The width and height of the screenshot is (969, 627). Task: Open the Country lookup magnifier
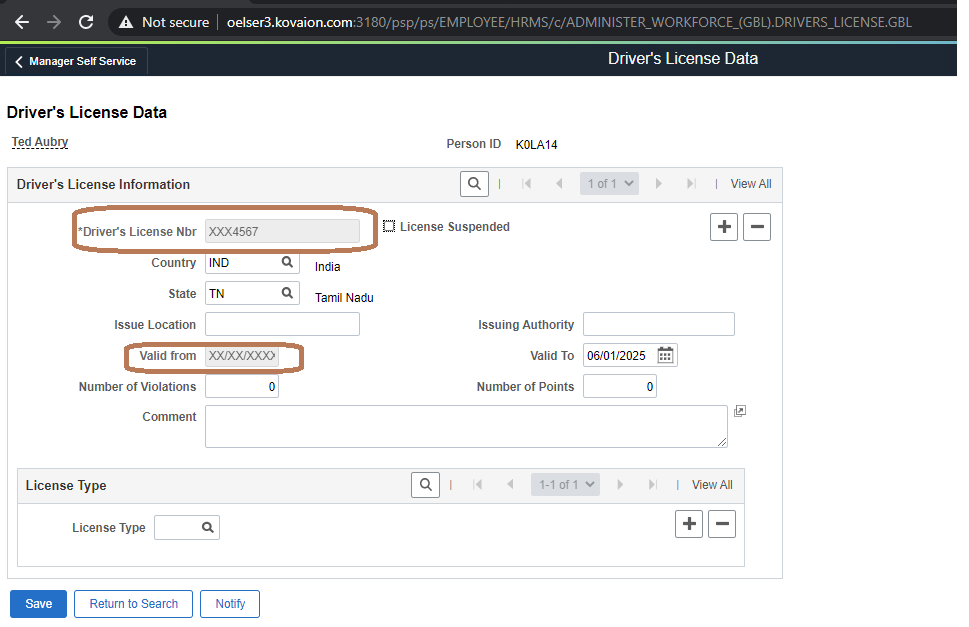[x=287, y=262]
